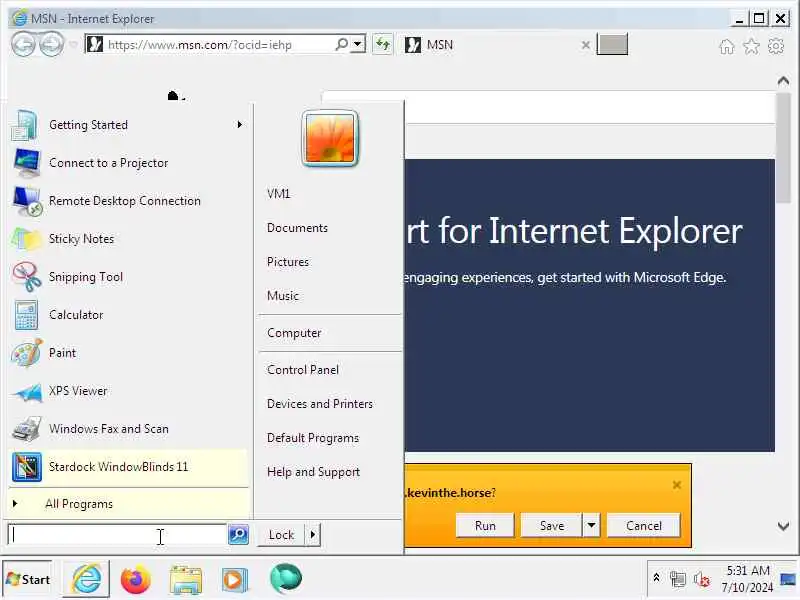
Task: Open Calculator
Action: click(128, 315)
